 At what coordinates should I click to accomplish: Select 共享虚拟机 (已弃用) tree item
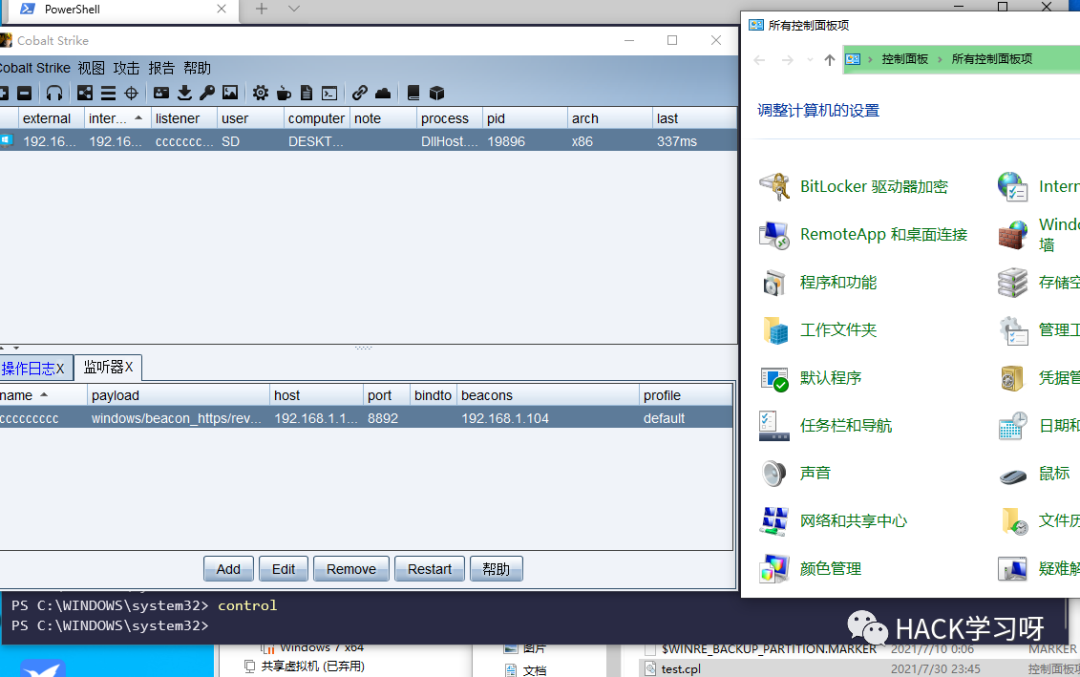coord(306,667)
